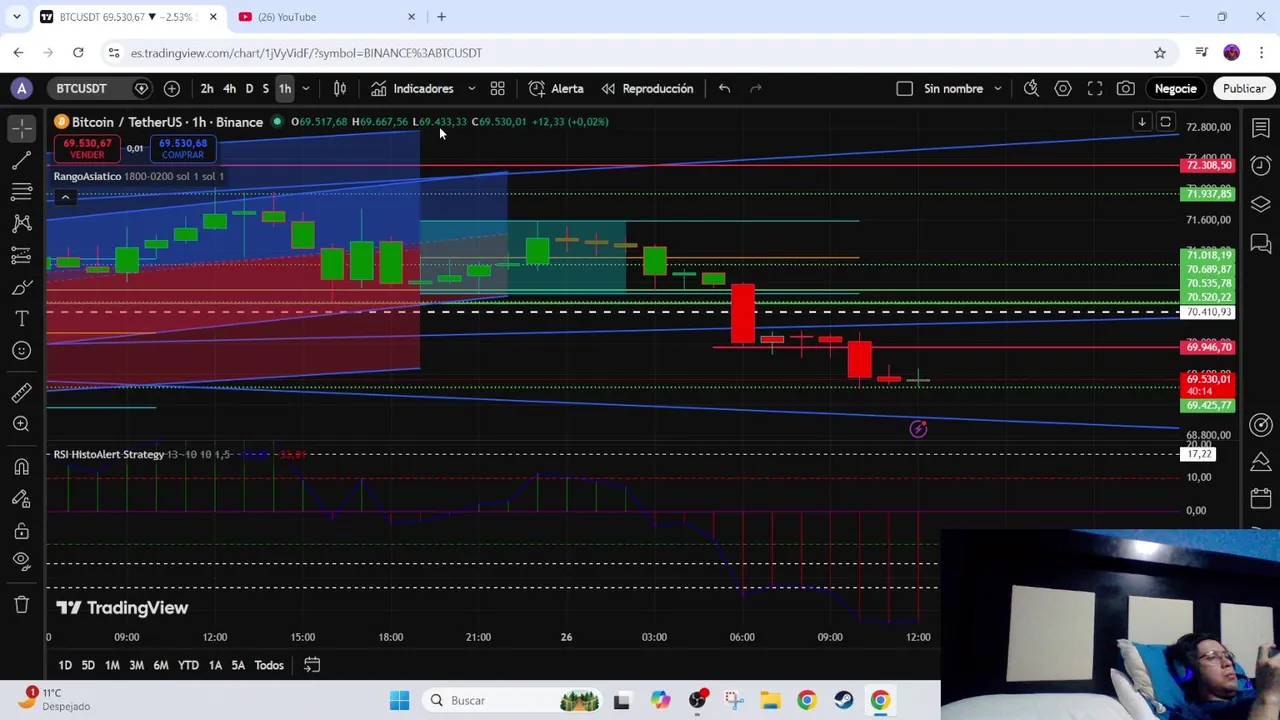
Task: Expand the favorite indicators dropdown arrow
Action: 472,89
